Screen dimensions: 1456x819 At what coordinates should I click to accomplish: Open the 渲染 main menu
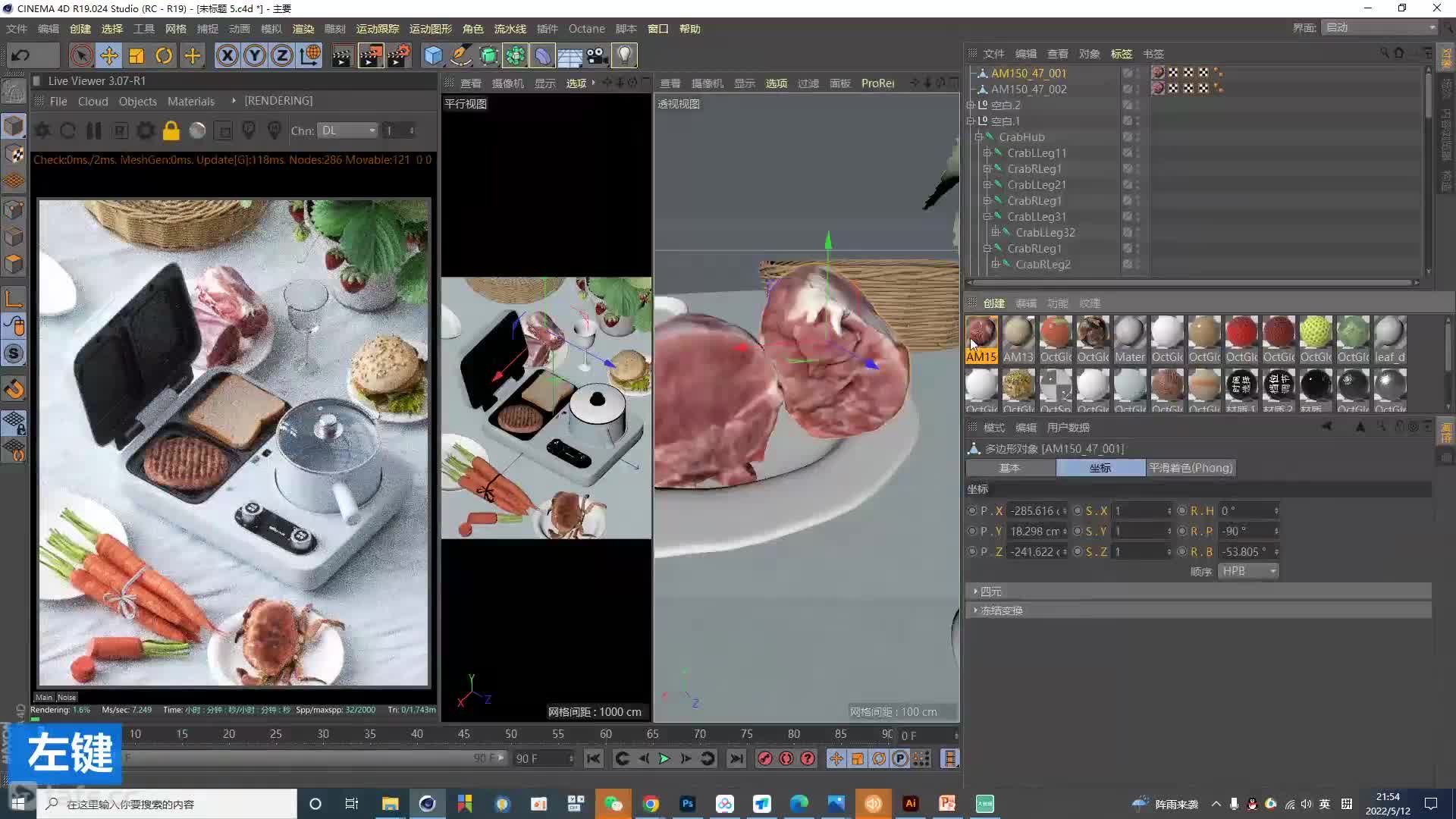(303, 29)
